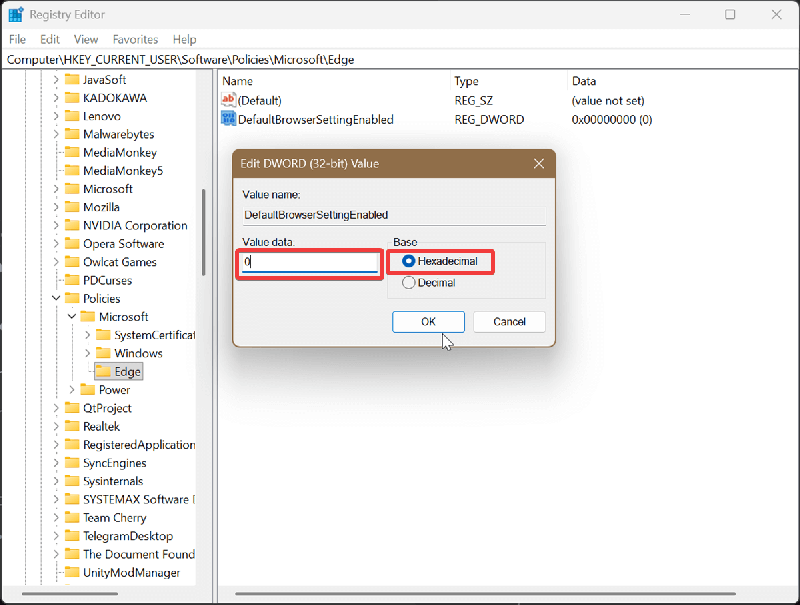
Task: Open the View menu
Action: [86, 39]
